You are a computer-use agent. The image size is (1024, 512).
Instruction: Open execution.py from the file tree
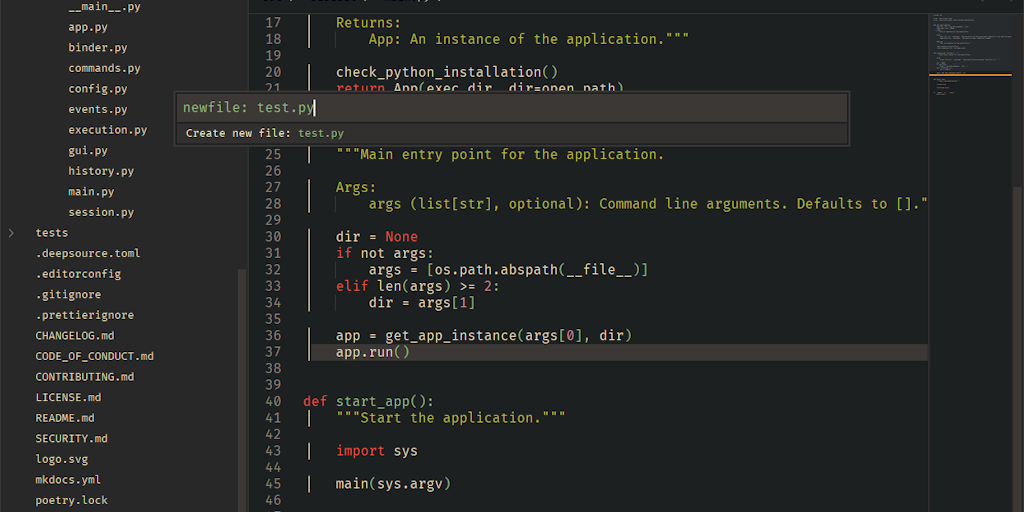[107, 130]
